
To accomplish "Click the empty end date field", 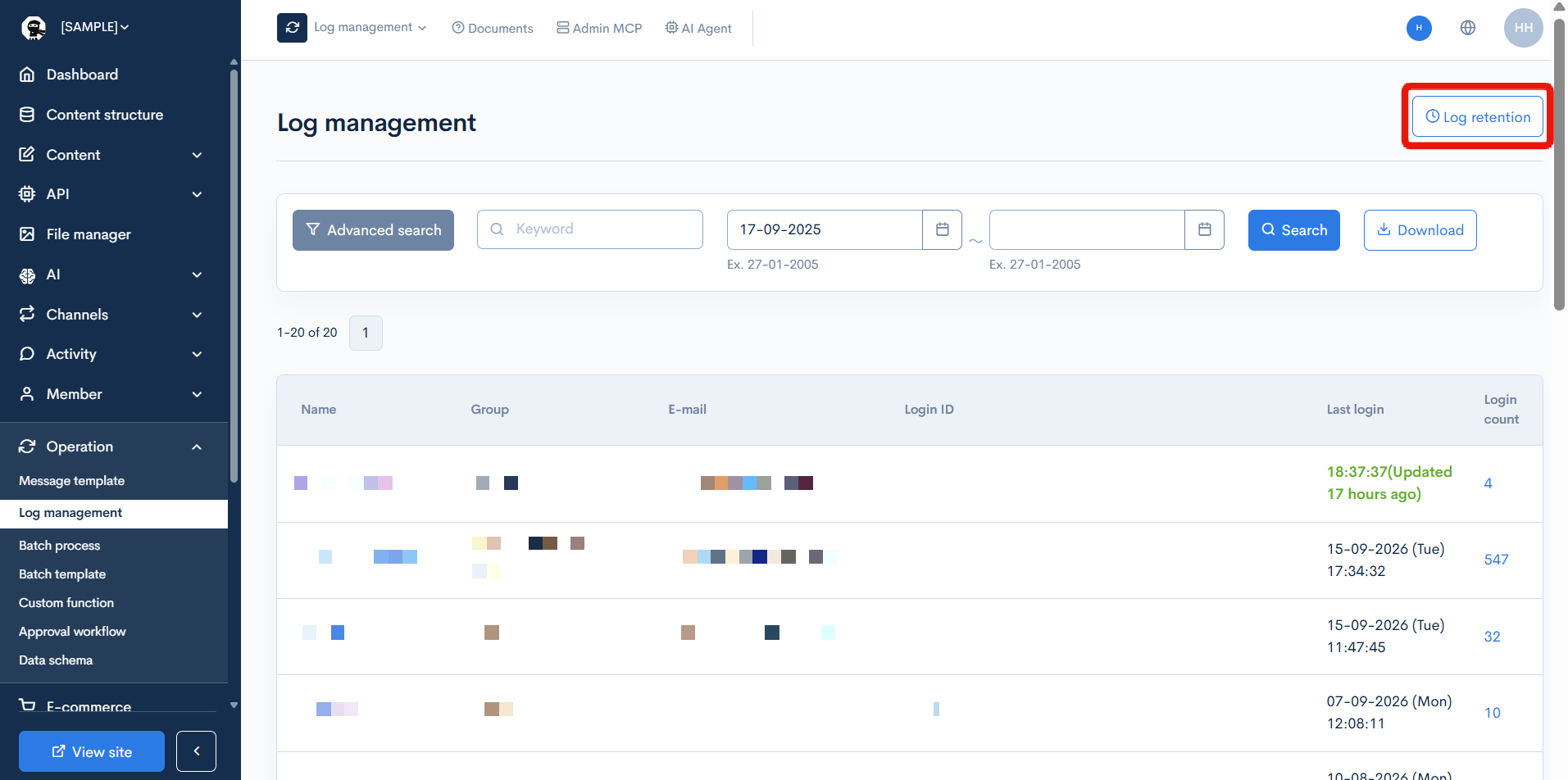I will coord(1087,229).
